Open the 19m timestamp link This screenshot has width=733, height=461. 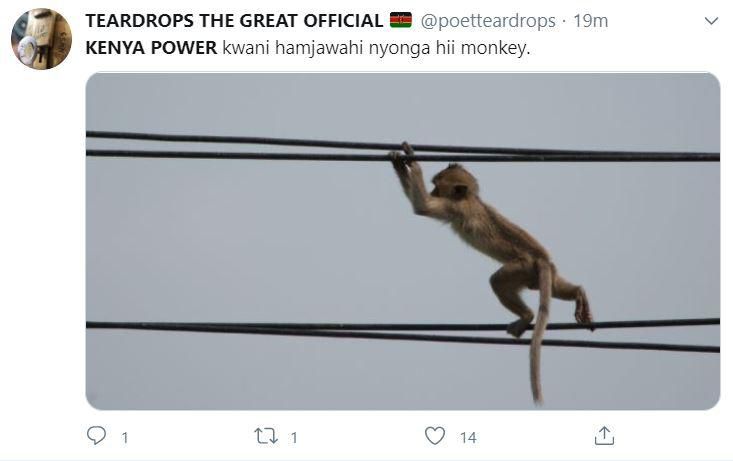coord(590,21)
